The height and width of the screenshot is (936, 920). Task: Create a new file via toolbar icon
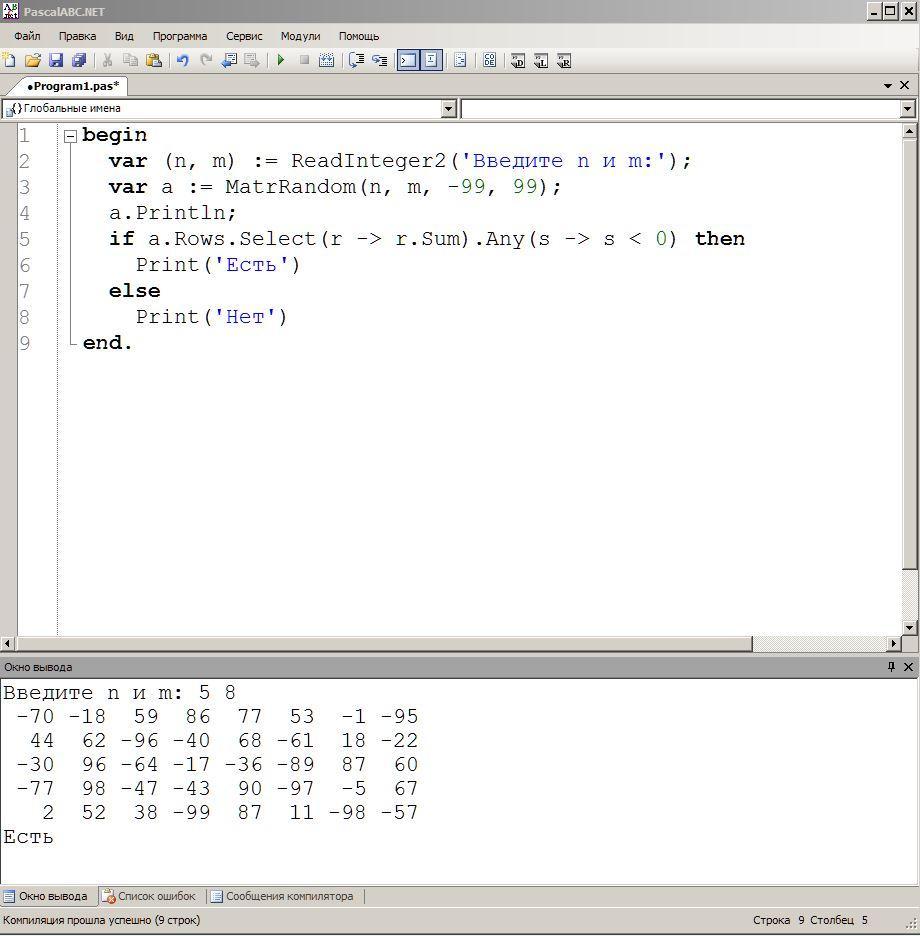point(10,60)
